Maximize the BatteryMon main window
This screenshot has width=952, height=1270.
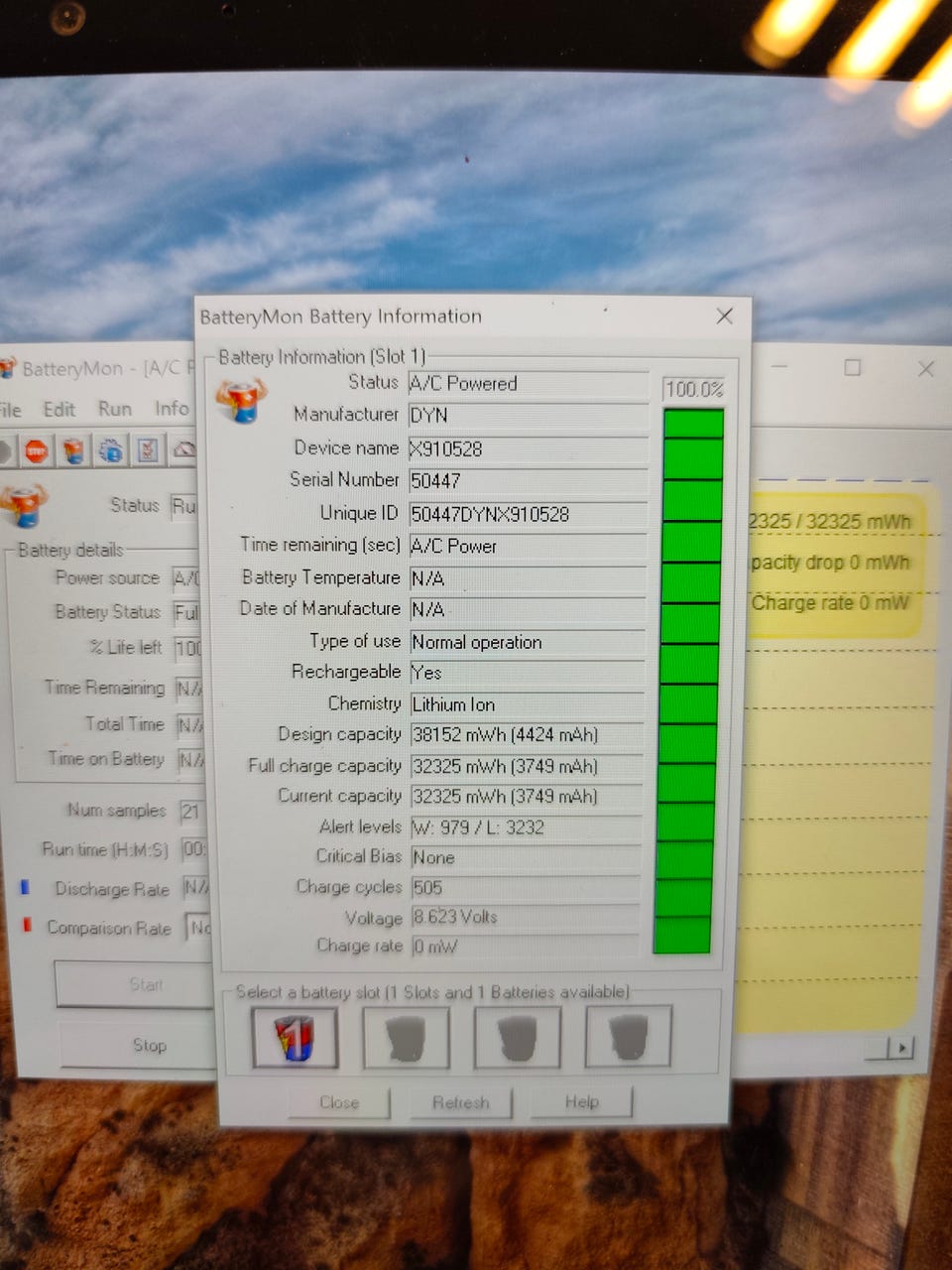(852, 367)
